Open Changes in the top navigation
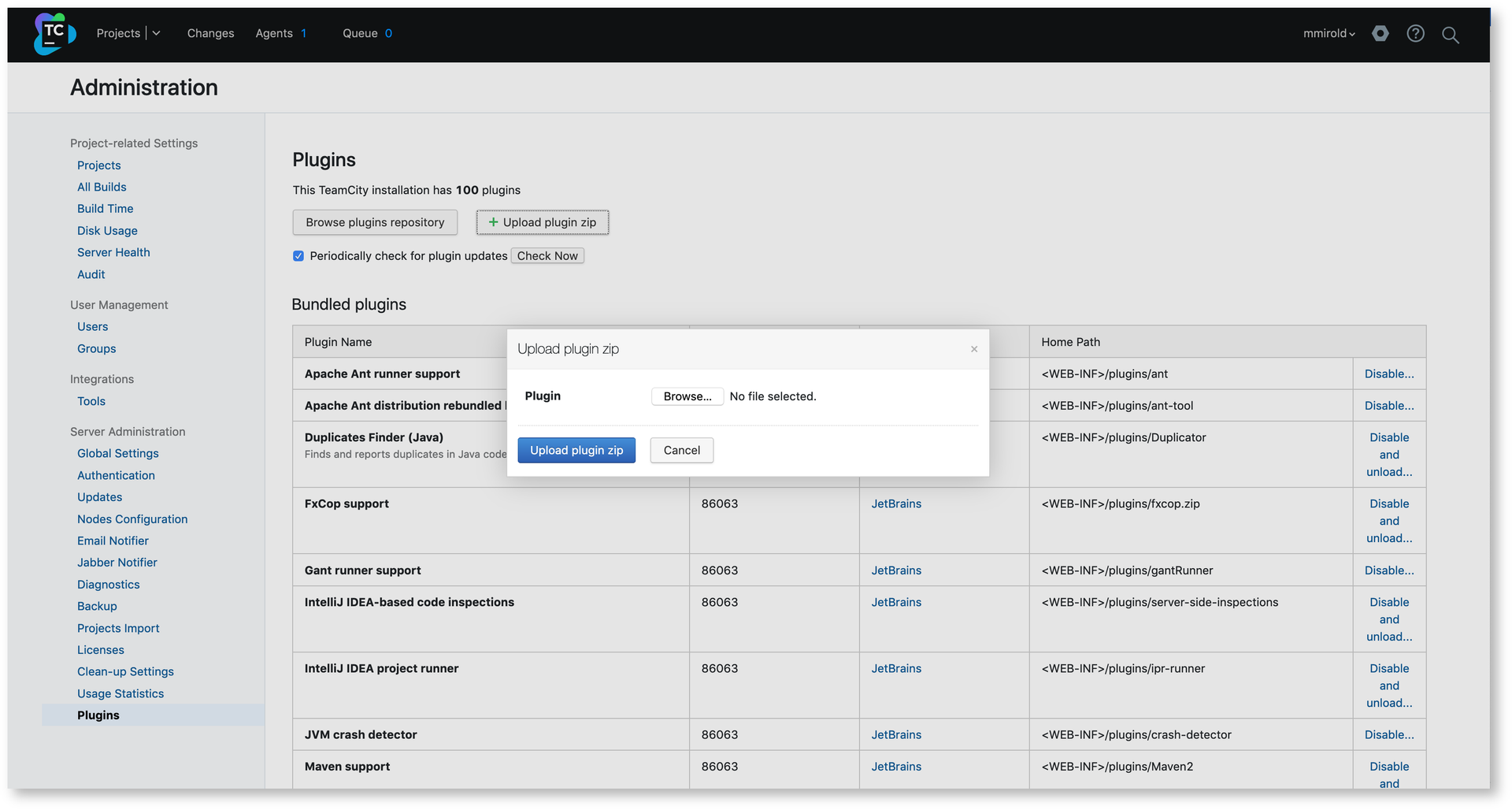Image resolution: width=1512 pixels, height=810 pixels. [x=210, y=33]
